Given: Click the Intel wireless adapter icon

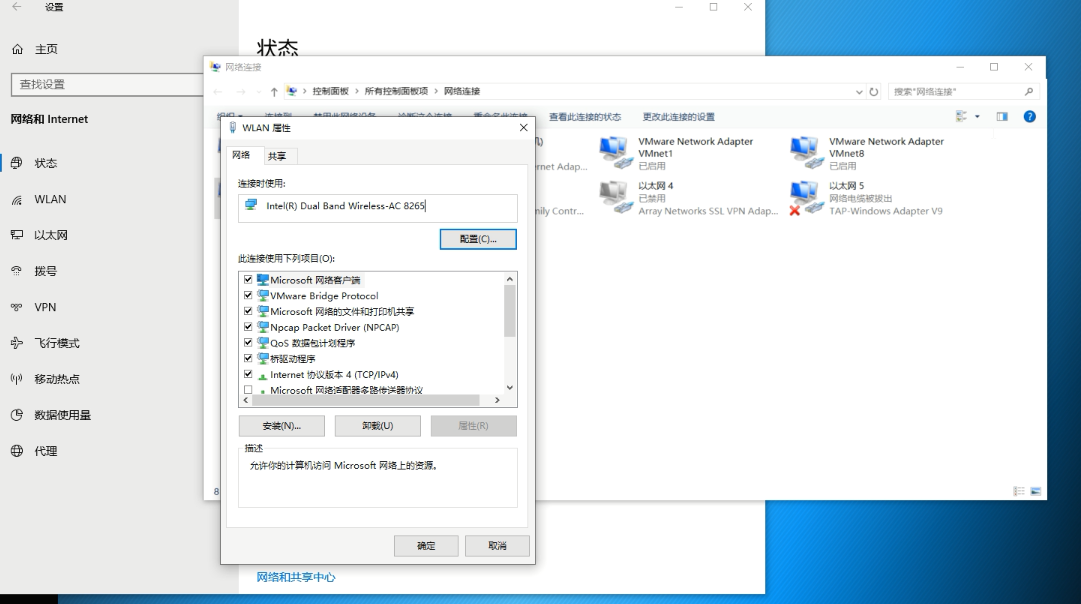Looking at the screenshot, I should [251, 205].
